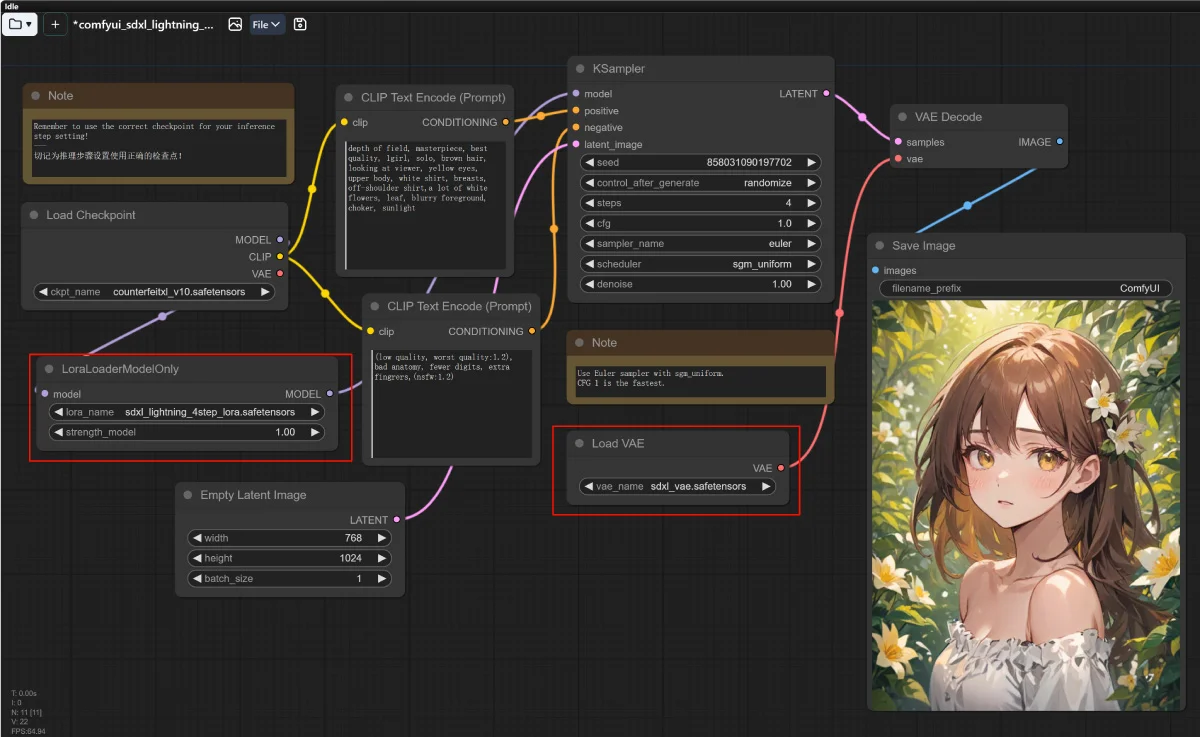
Task: Collapse the Load Checkpoint node title dot
Action: (x=34, y=215)
